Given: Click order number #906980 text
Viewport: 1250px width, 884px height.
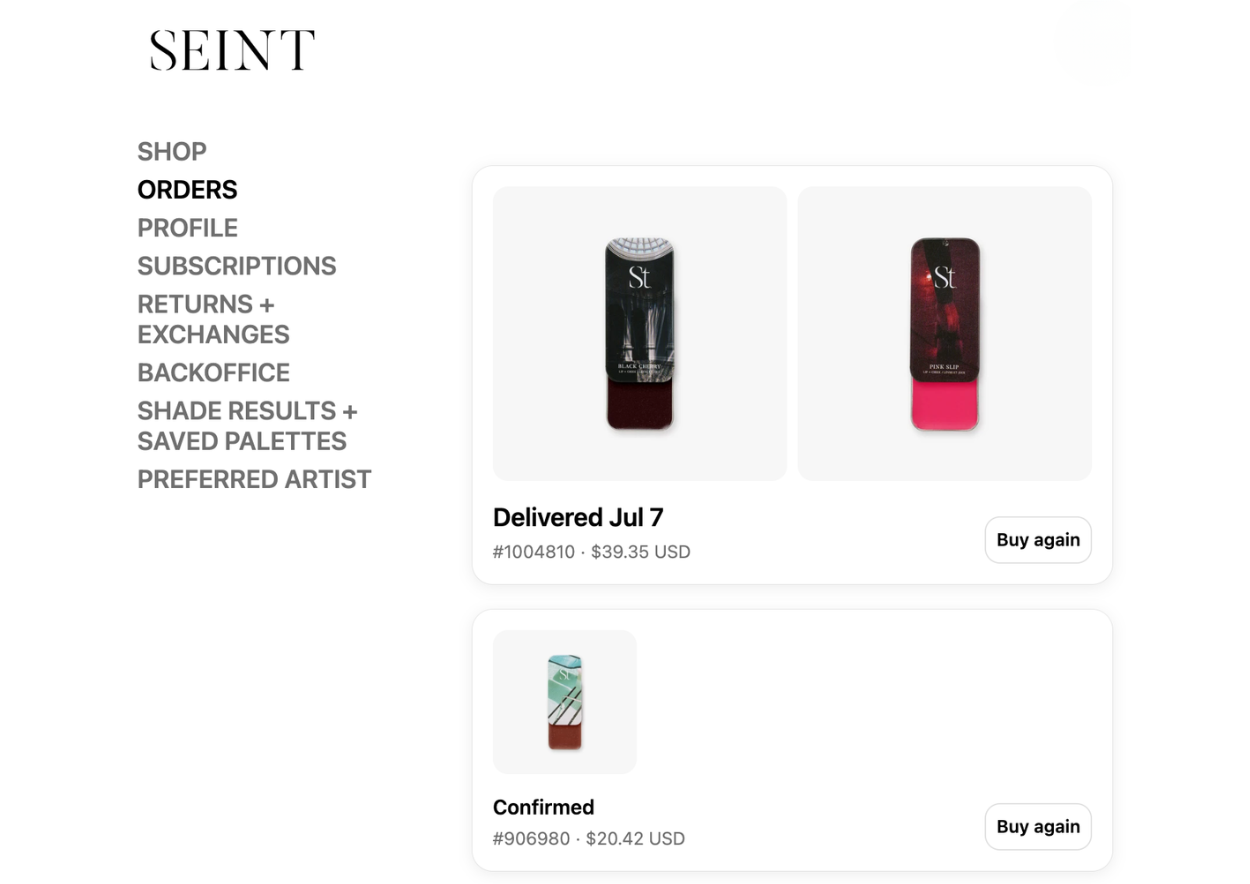Looking at the screenshot, I should [x=531, y=839].
